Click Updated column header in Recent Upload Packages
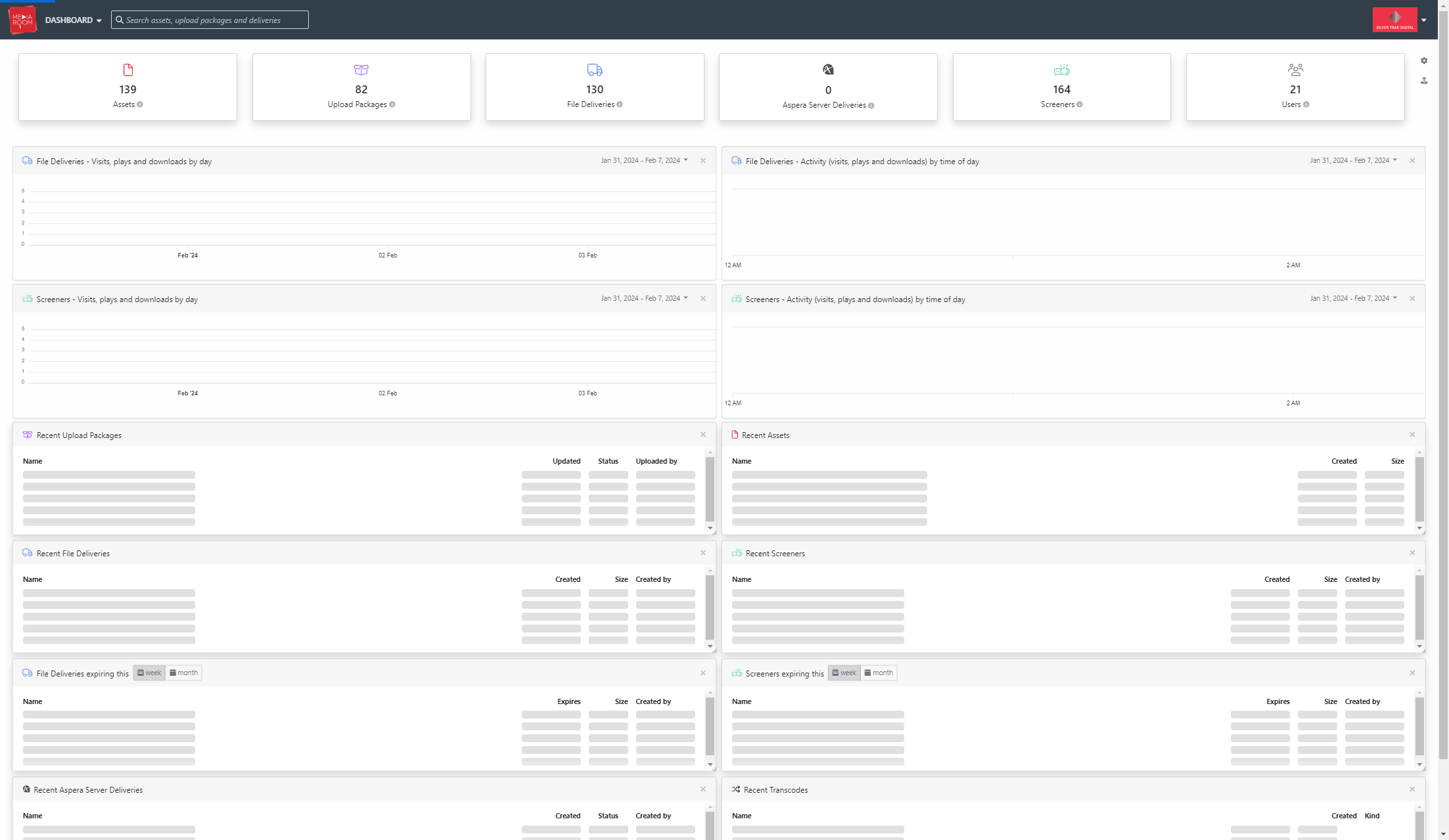1449x840 pixels. [566, 461]
